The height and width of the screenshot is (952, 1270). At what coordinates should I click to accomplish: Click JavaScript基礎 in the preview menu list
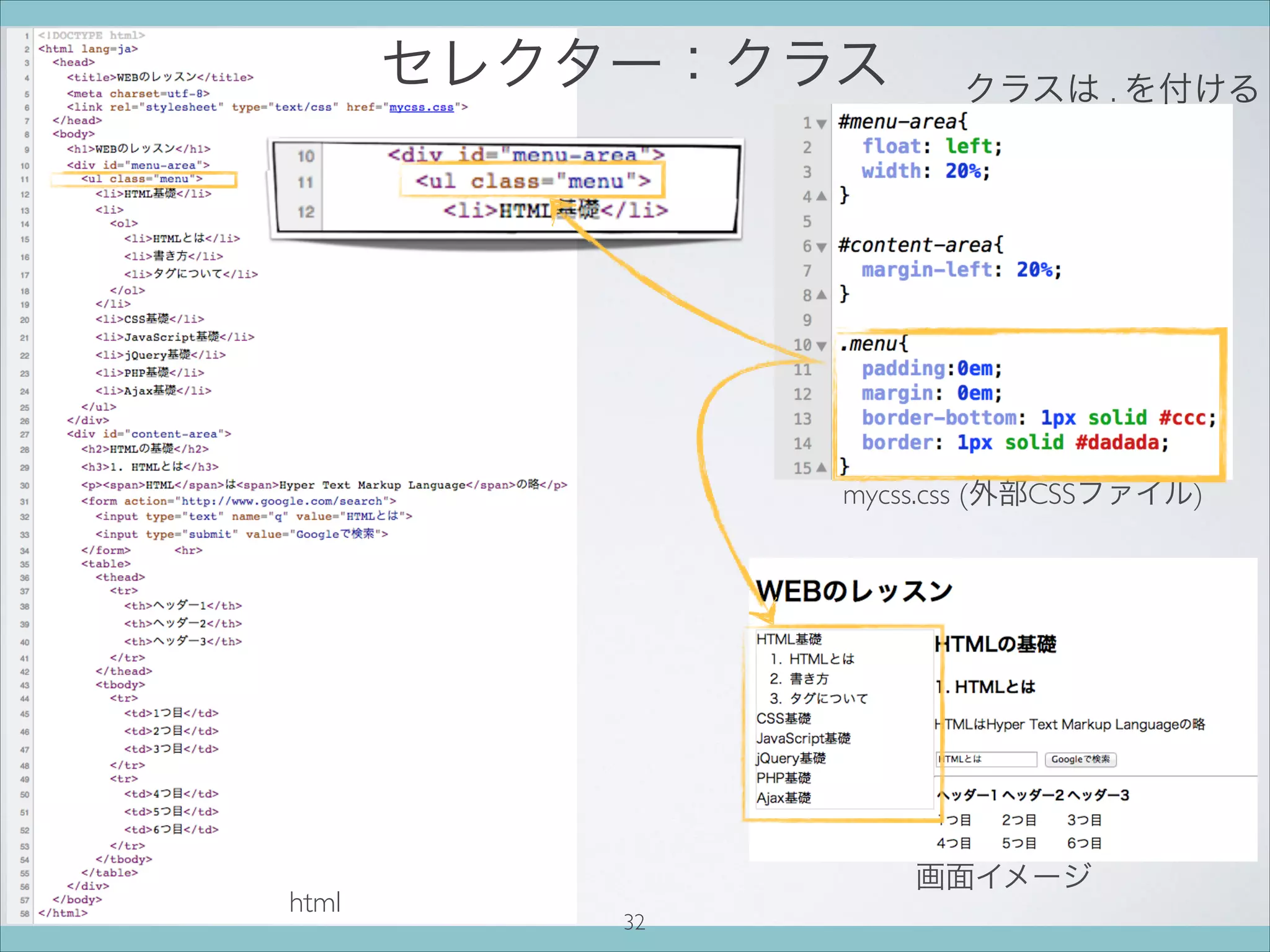pos(803,738)
